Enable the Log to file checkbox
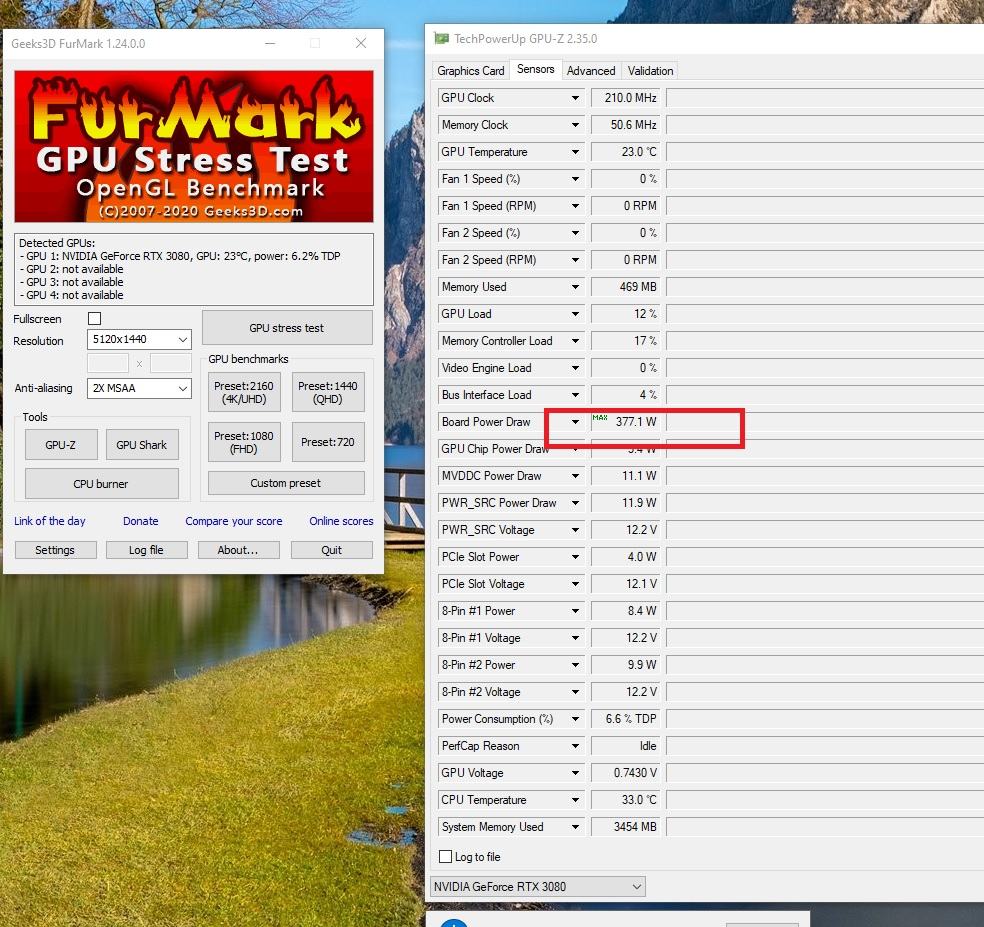This screenshot has width=984, height=927. tap(446, 857)
